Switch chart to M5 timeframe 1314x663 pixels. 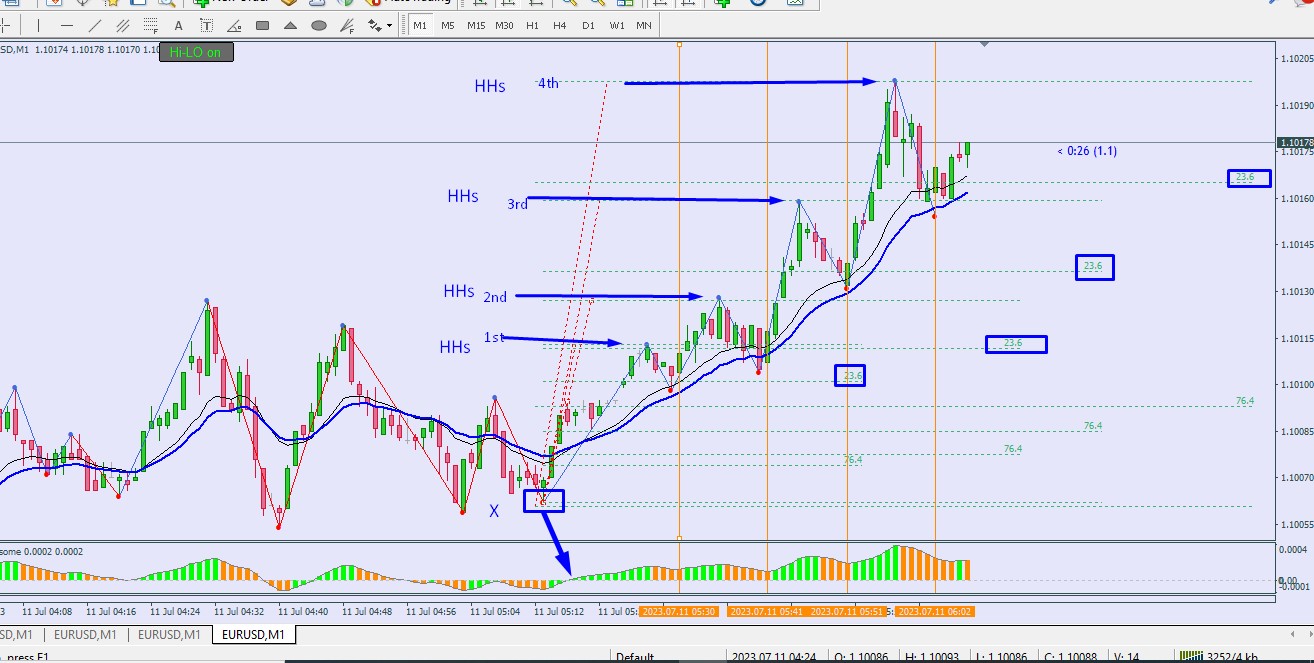(446, 25)
